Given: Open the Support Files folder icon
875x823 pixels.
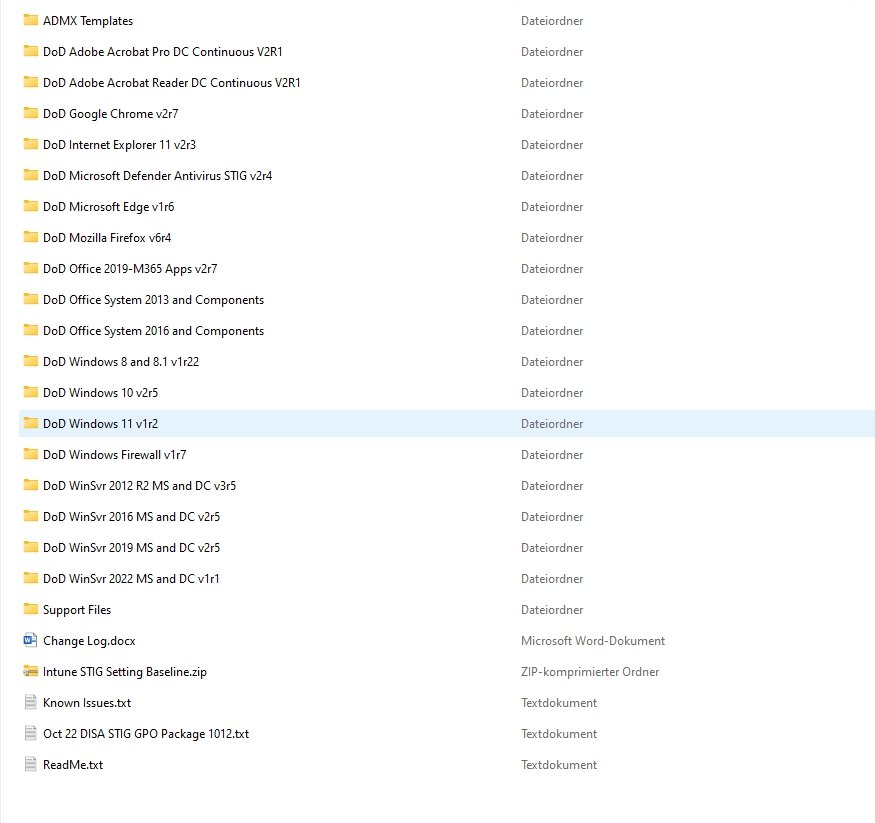Looking at the screenshot, I should (x=29, y=609).
